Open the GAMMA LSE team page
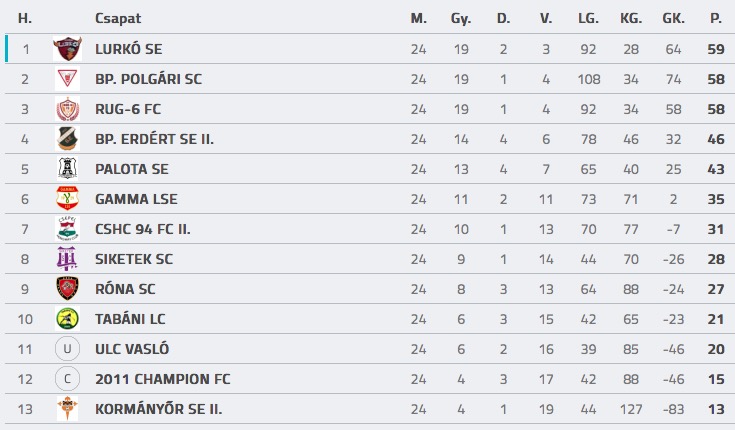 [x=136, y=199]
